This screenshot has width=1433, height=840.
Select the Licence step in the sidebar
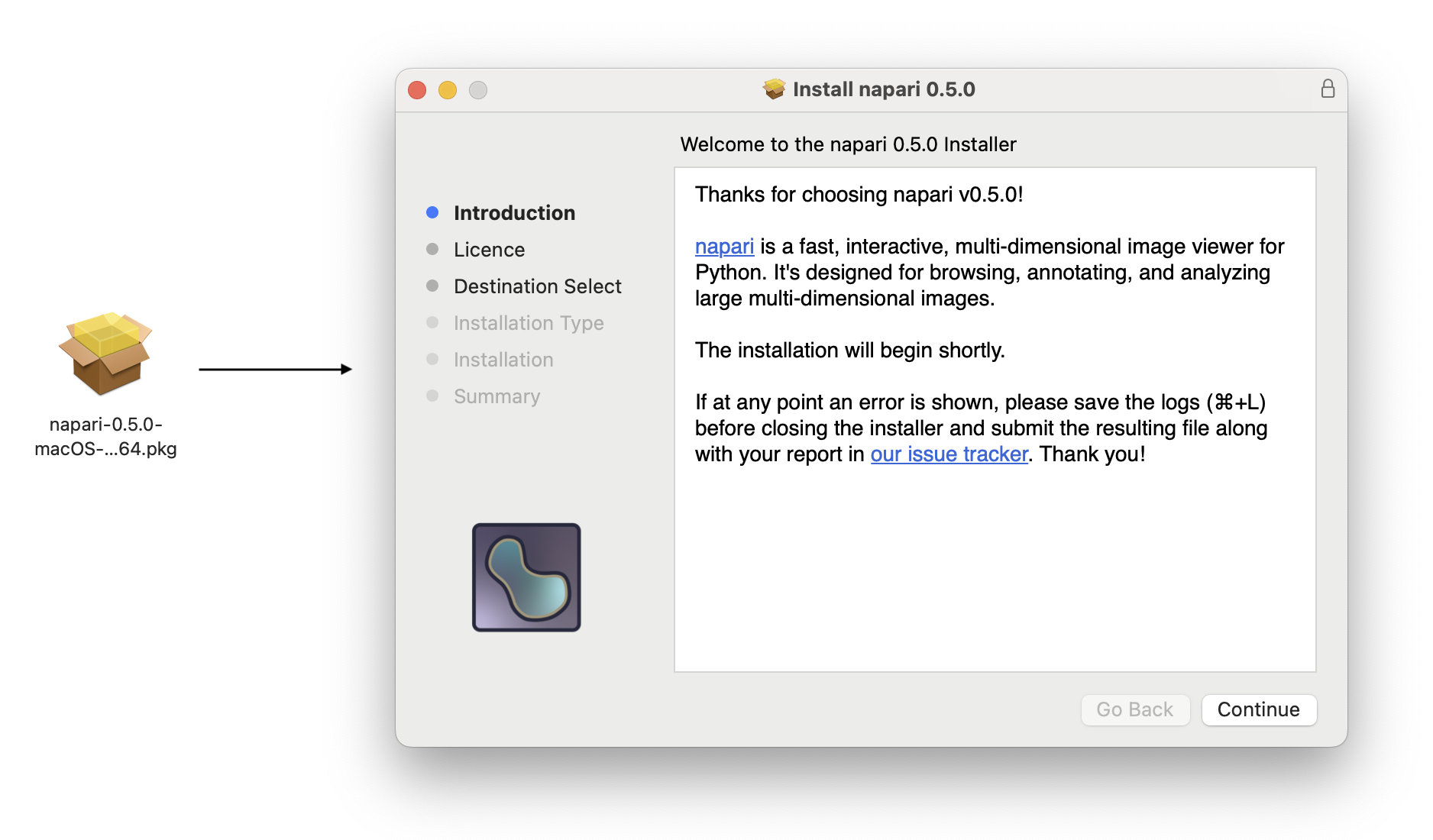click(489, 249)
